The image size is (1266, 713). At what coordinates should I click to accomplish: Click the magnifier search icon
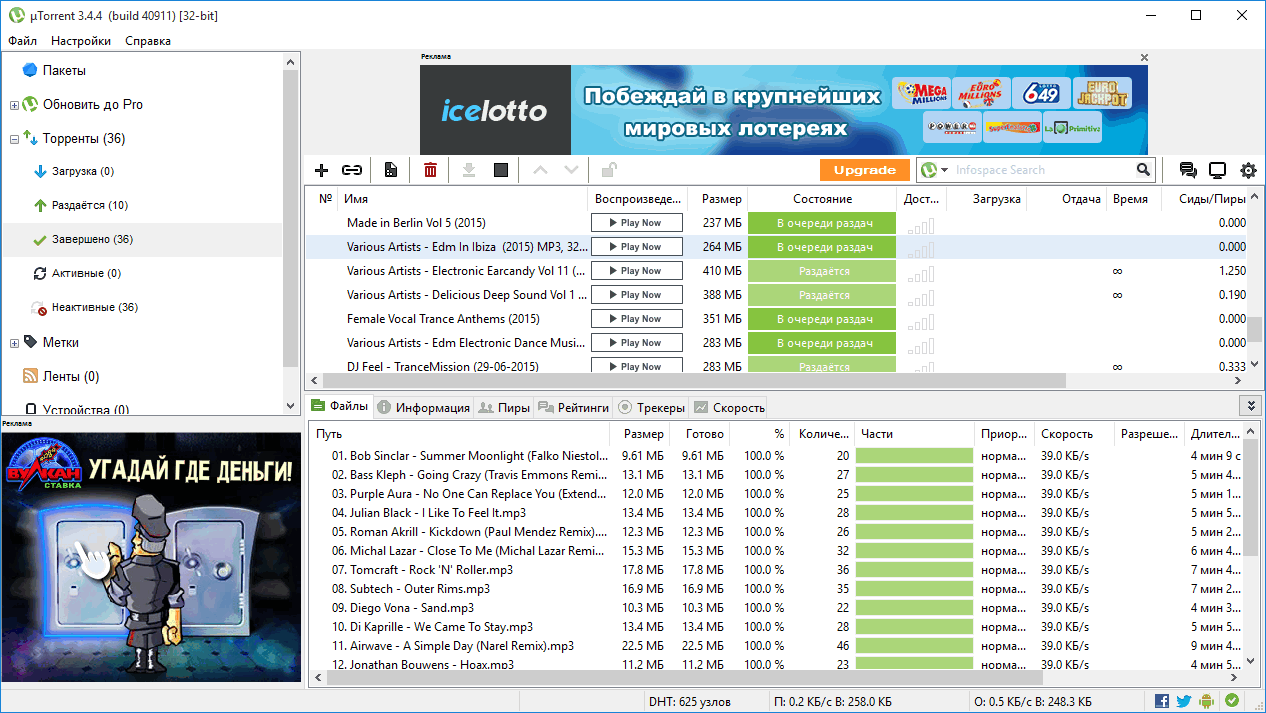coord(1143,170)
